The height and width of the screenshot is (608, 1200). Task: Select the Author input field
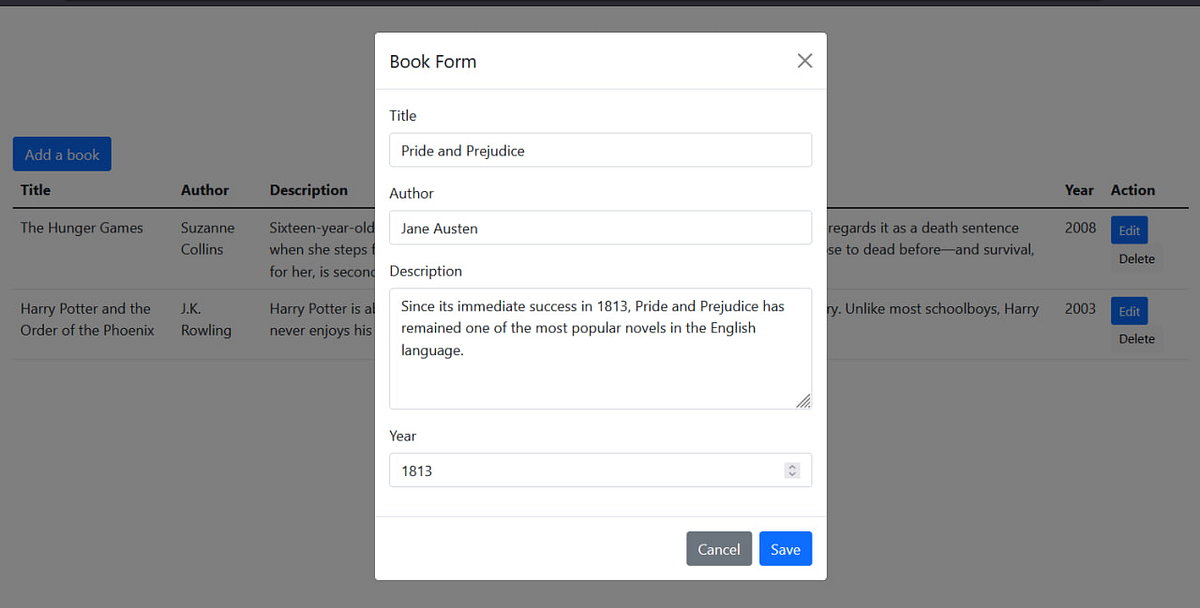[600, 227]
